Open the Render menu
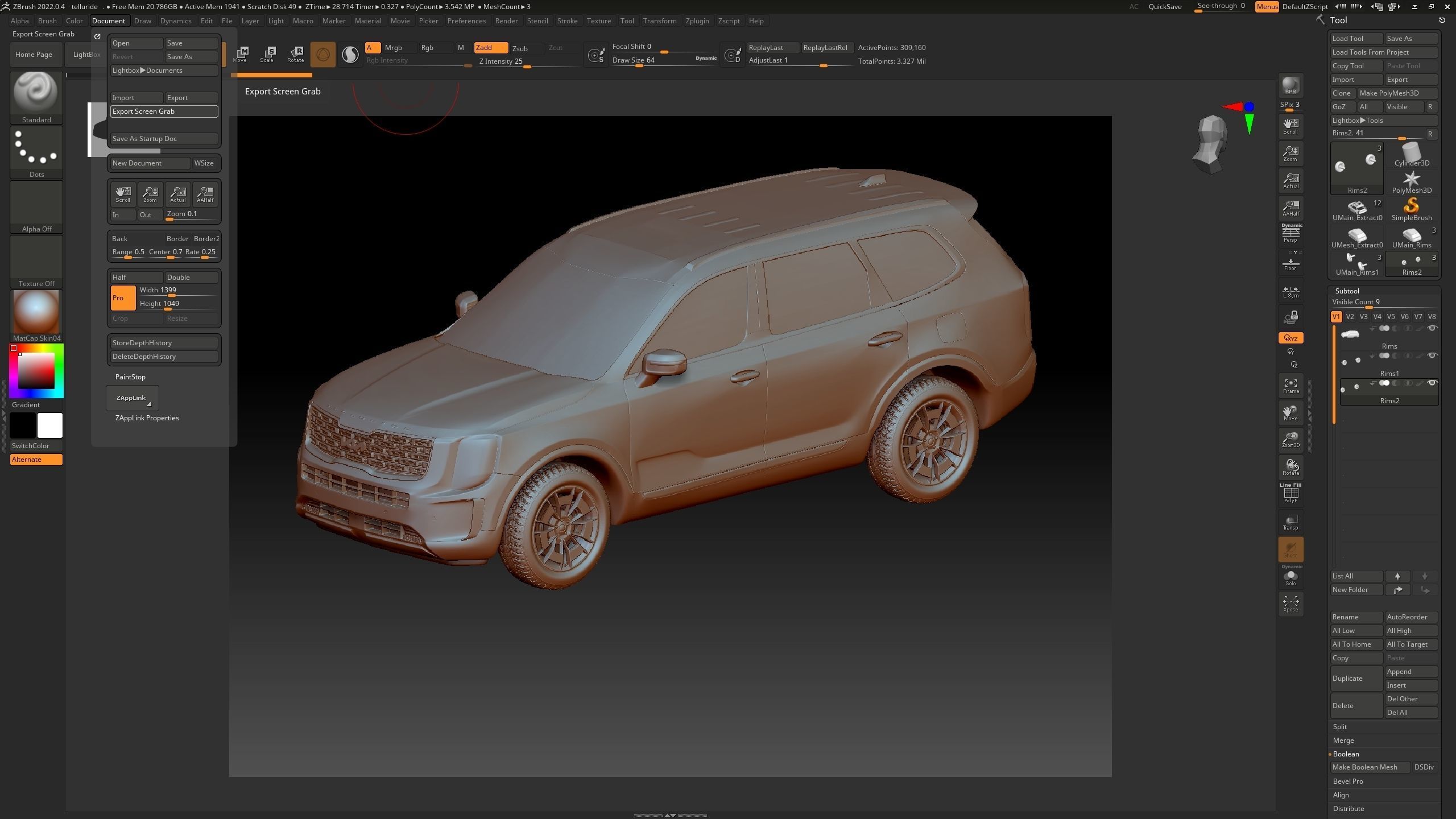 coord(506,20)
